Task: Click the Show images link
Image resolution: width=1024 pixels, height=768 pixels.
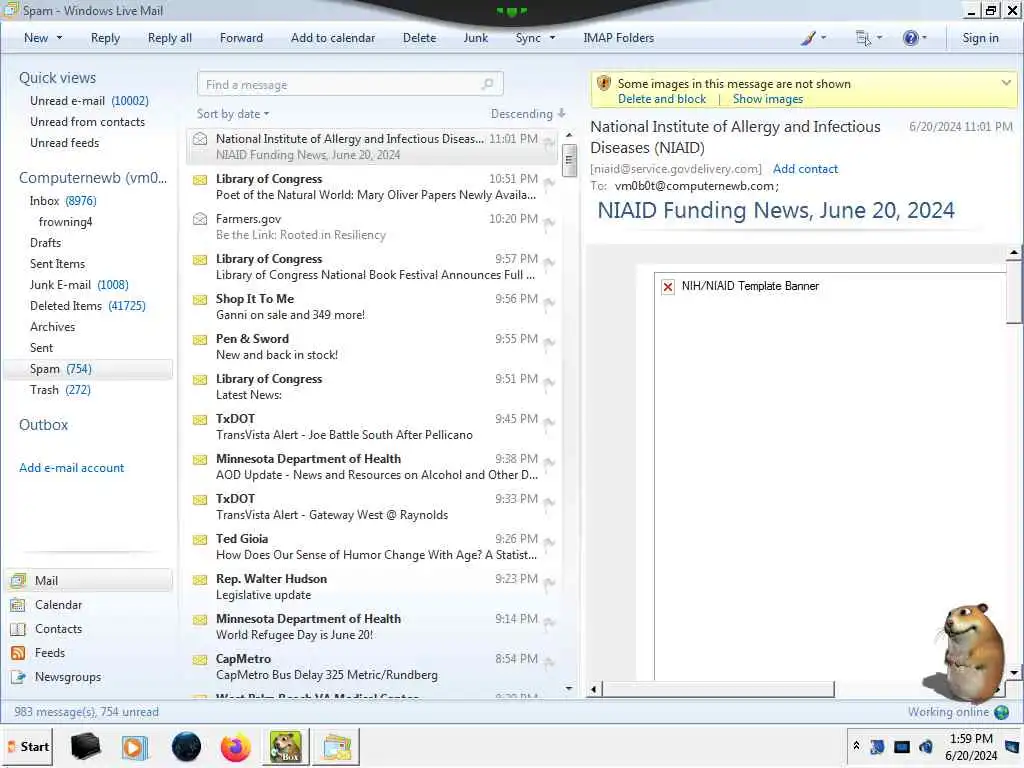Action: point(767,99)
